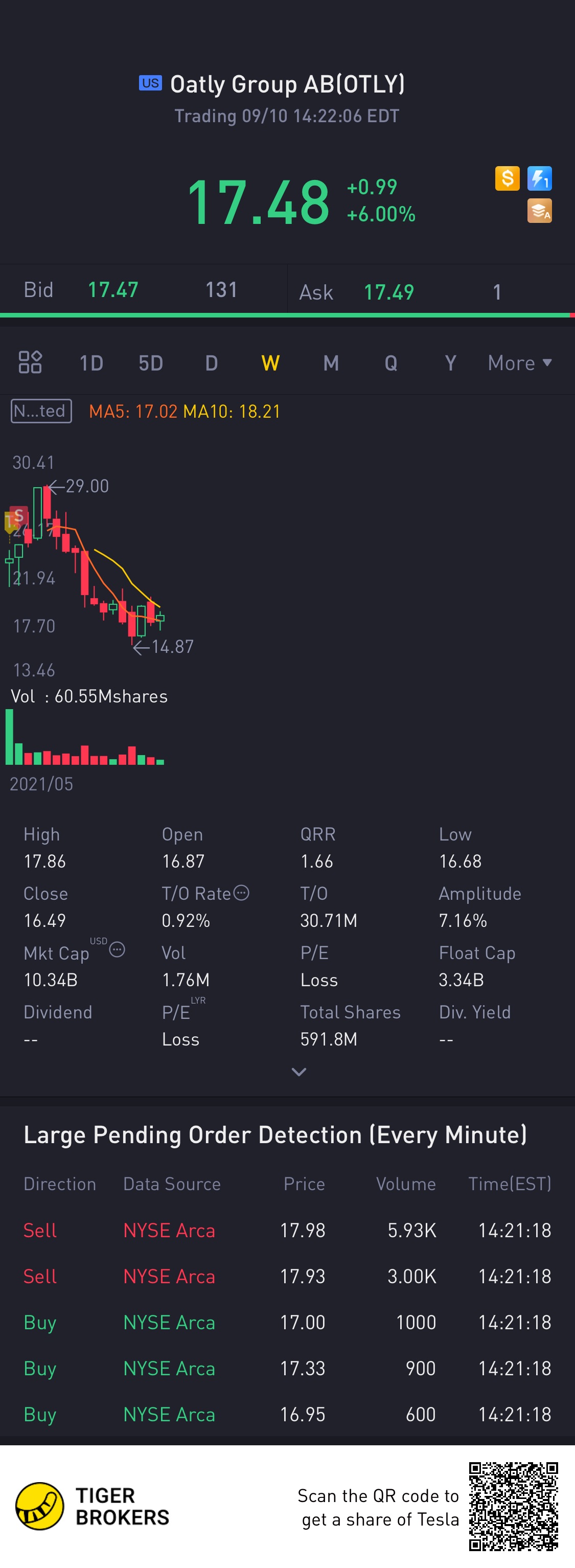Viewport: 575px width, 1568px height.
Task: Tap the Ask price 17.49
Action: (389, 292)
